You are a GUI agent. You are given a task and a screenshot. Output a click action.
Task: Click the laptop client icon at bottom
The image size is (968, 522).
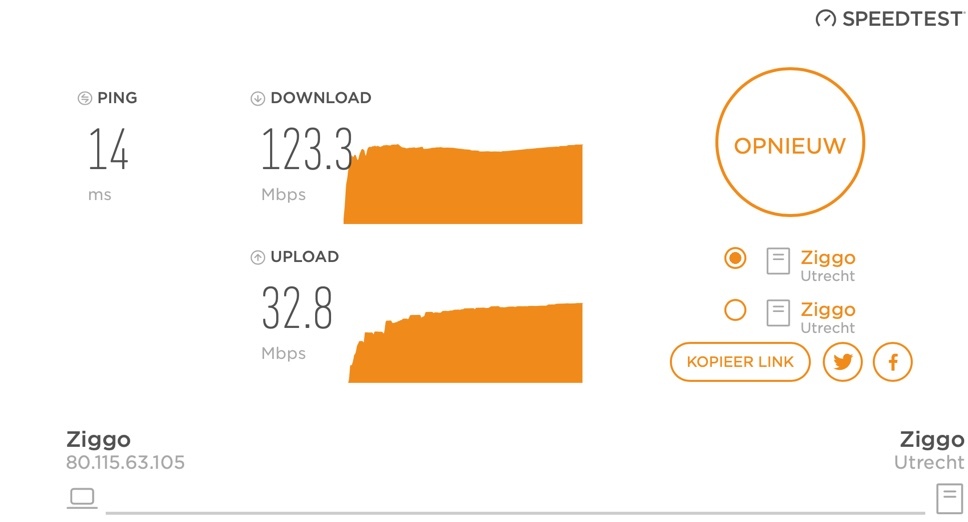pyautogui.click(x=82, y=498)
